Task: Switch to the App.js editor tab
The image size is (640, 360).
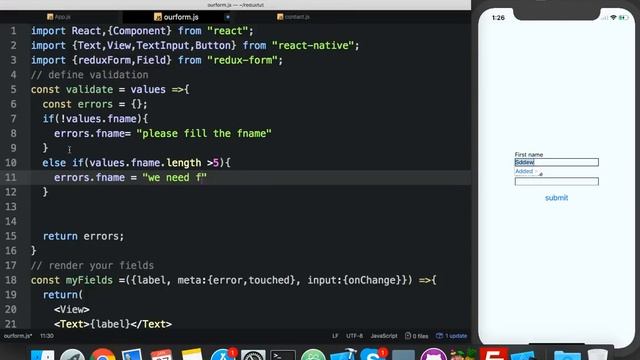Action: [59, 17]
